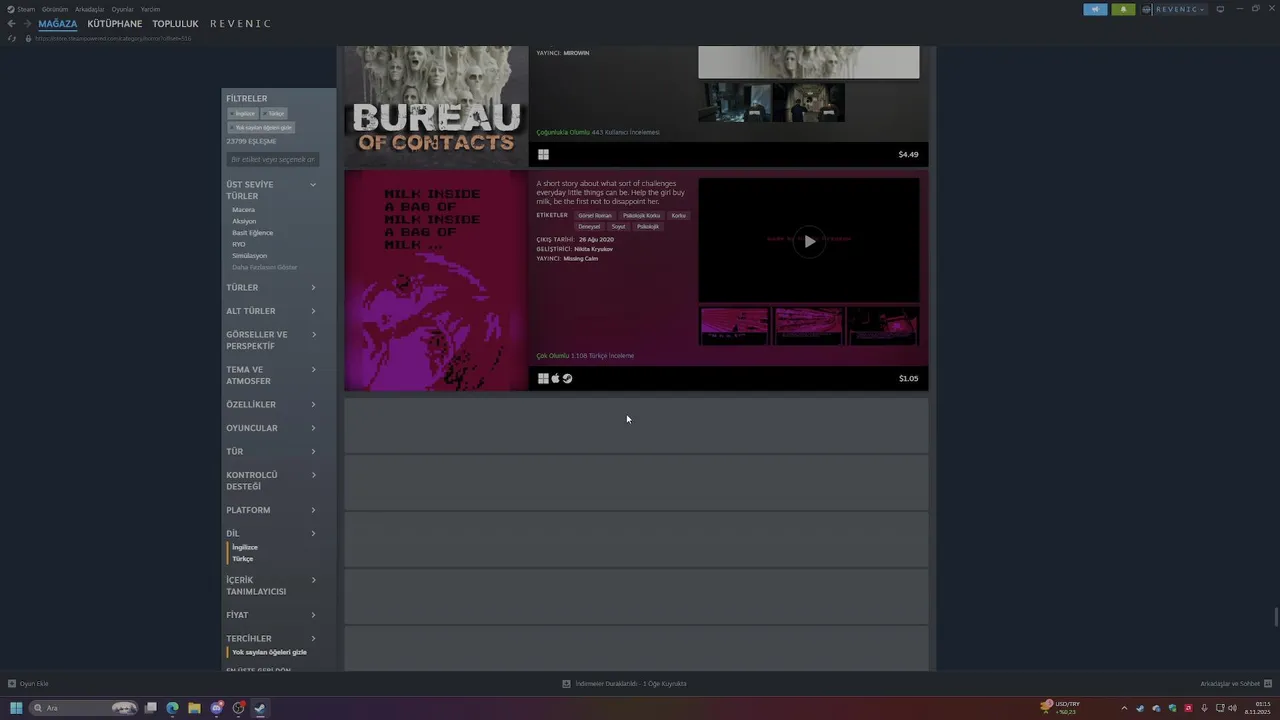The image size is (1280, 720).
Task: Click the Steam announcements megaphone icon
Action: (x=1095, y=9)
